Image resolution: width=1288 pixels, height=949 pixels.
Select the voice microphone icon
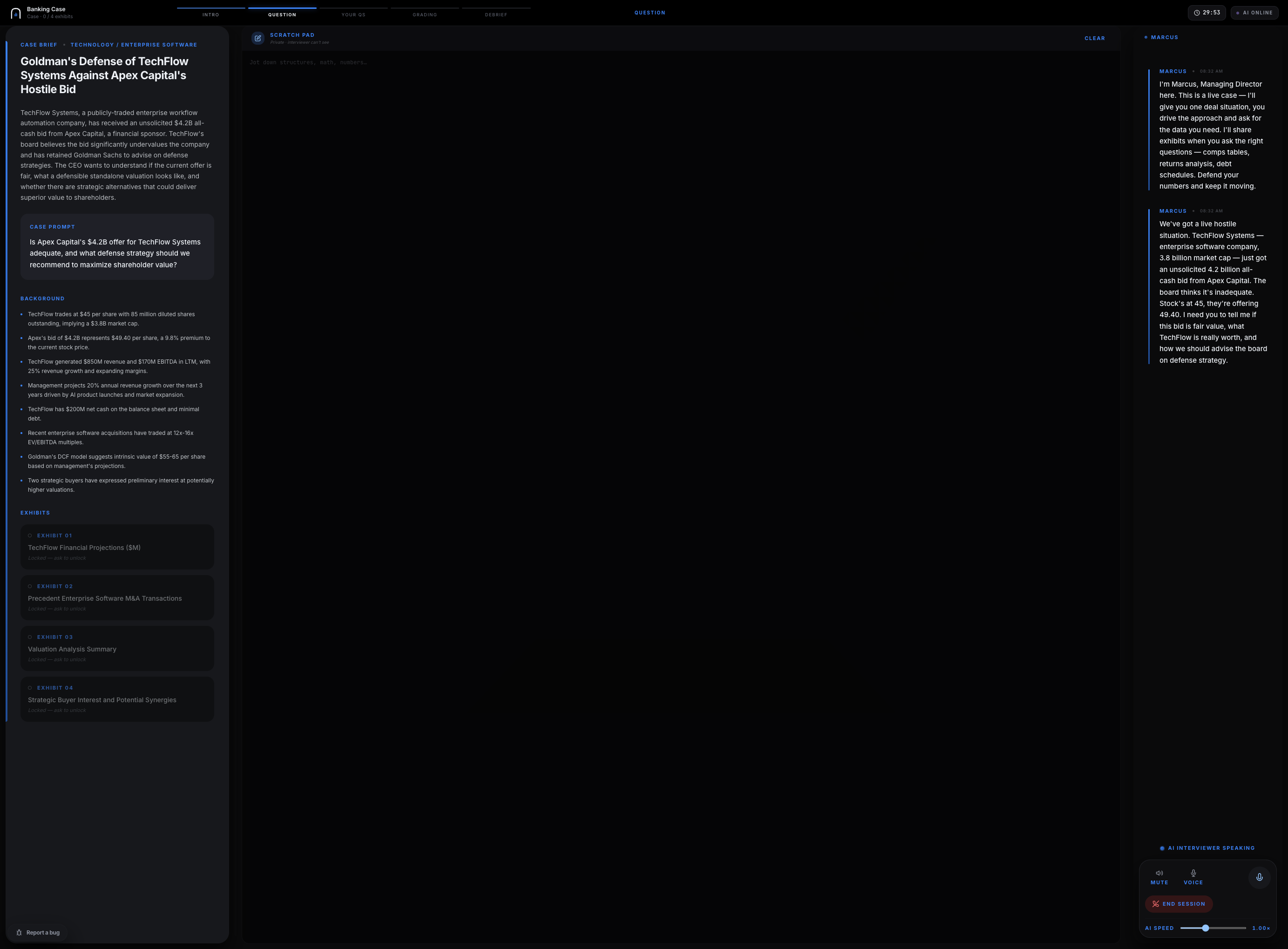click(x=1193, y=873)
